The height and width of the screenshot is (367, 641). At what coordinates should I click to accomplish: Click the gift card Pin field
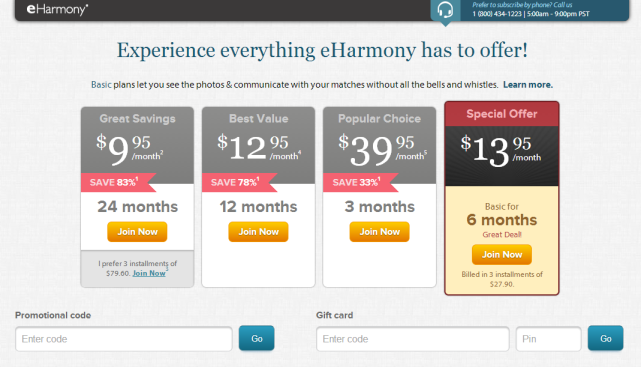(549, 339)
